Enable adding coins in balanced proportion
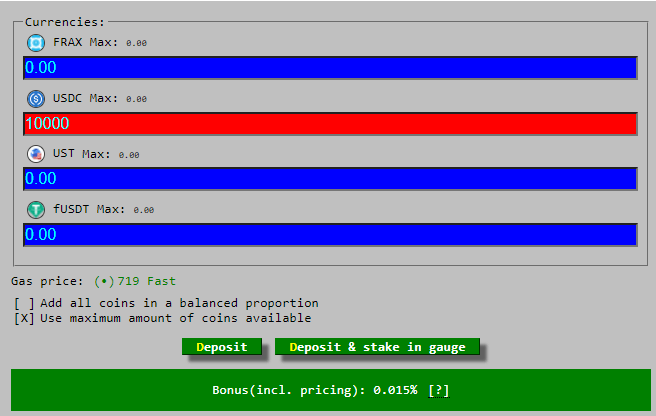 (24, 303)
